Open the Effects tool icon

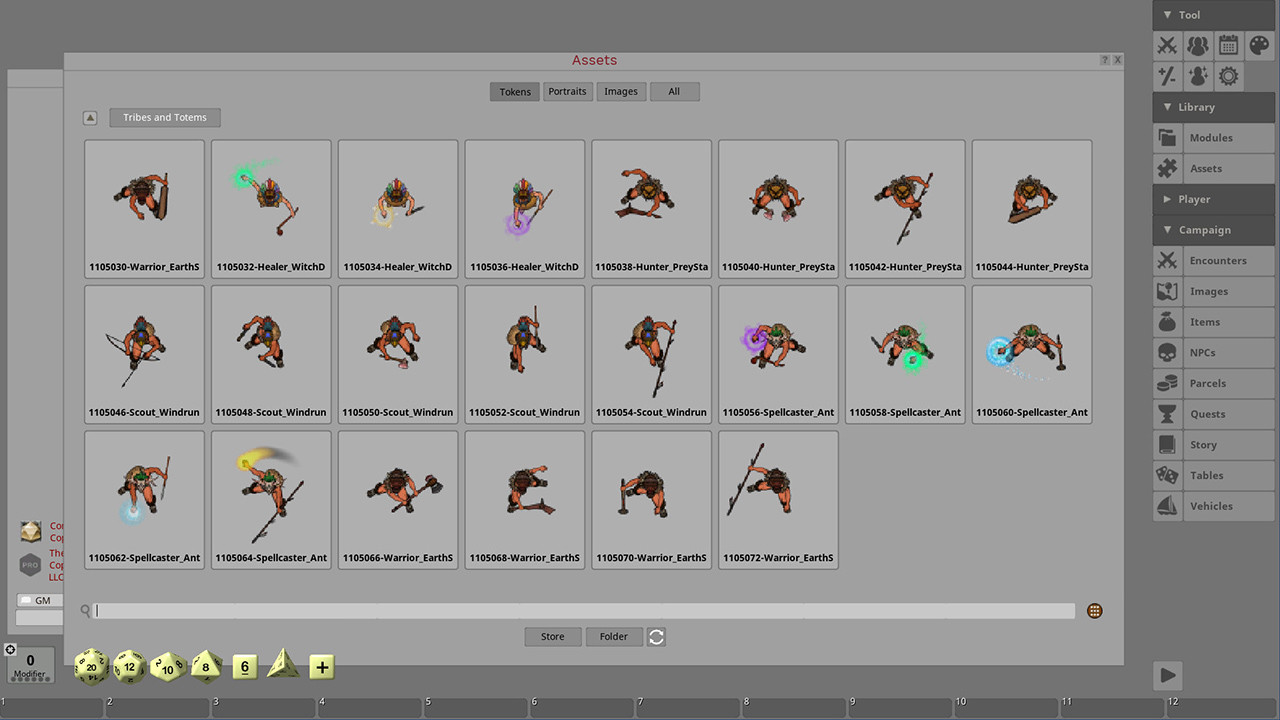pyautogui.click(x=1198, y=76)
